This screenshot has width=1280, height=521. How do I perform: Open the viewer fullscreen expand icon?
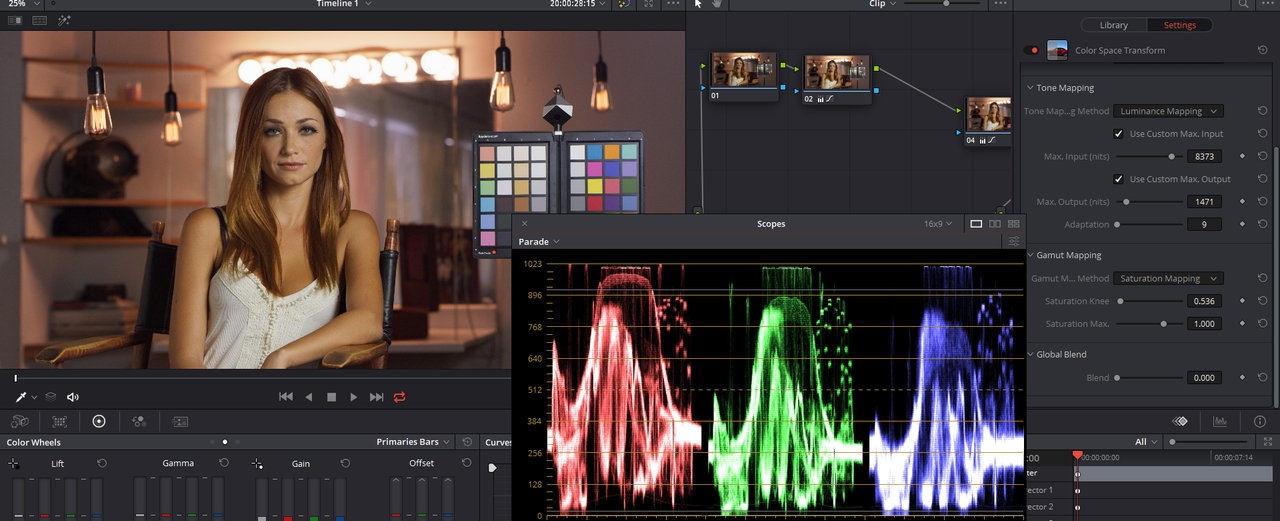coord(649,4)
